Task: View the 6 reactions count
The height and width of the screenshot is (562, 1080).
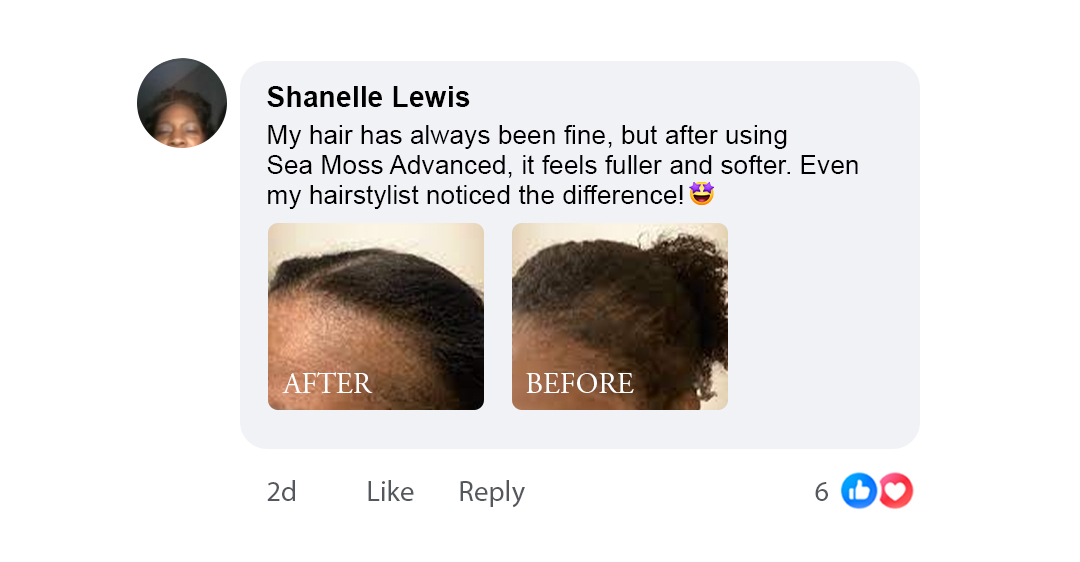Action: 821,492
